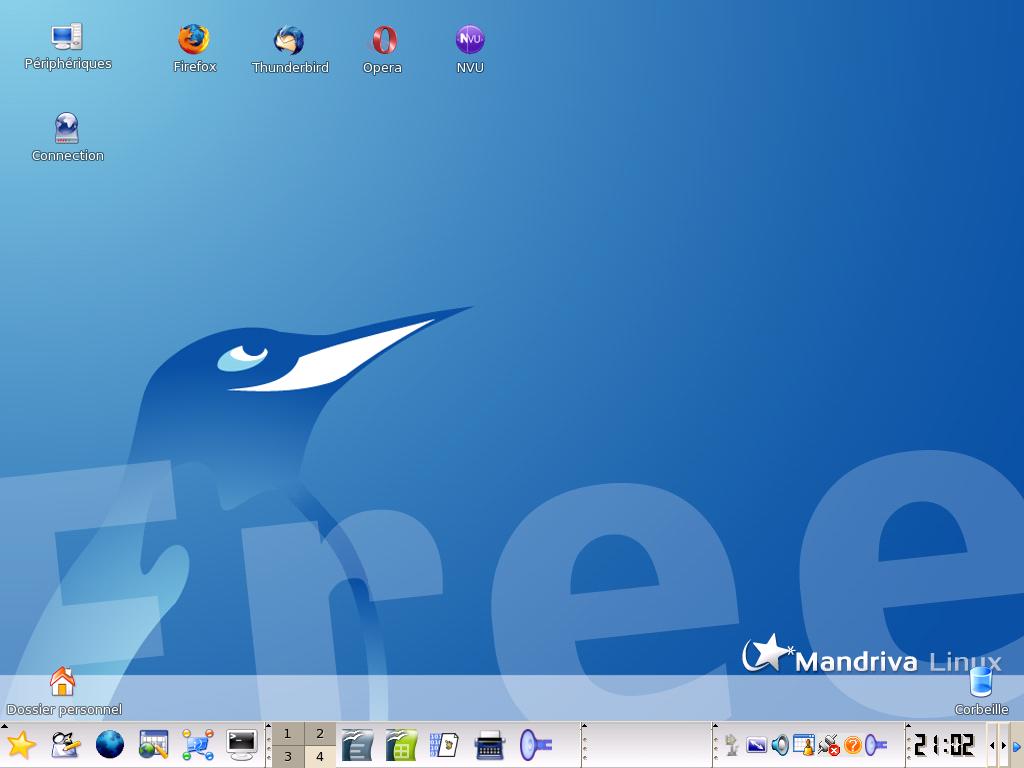
Task: Click the 21:02 panel clock
Action: coord(944,745)
